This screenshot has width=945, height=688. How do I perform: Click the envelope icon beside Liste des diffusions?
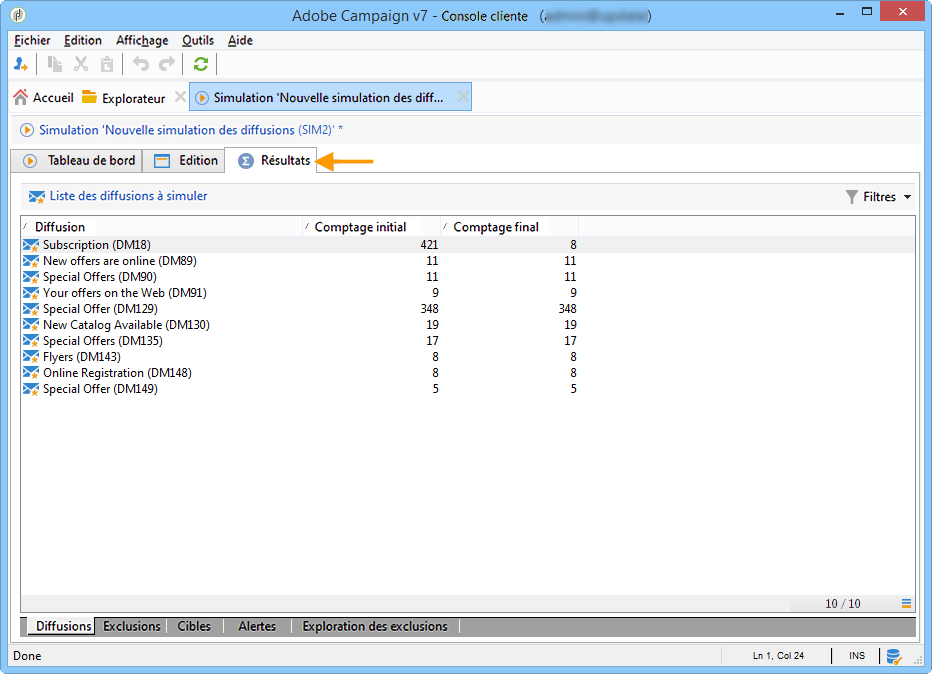(x=36, y=196)
